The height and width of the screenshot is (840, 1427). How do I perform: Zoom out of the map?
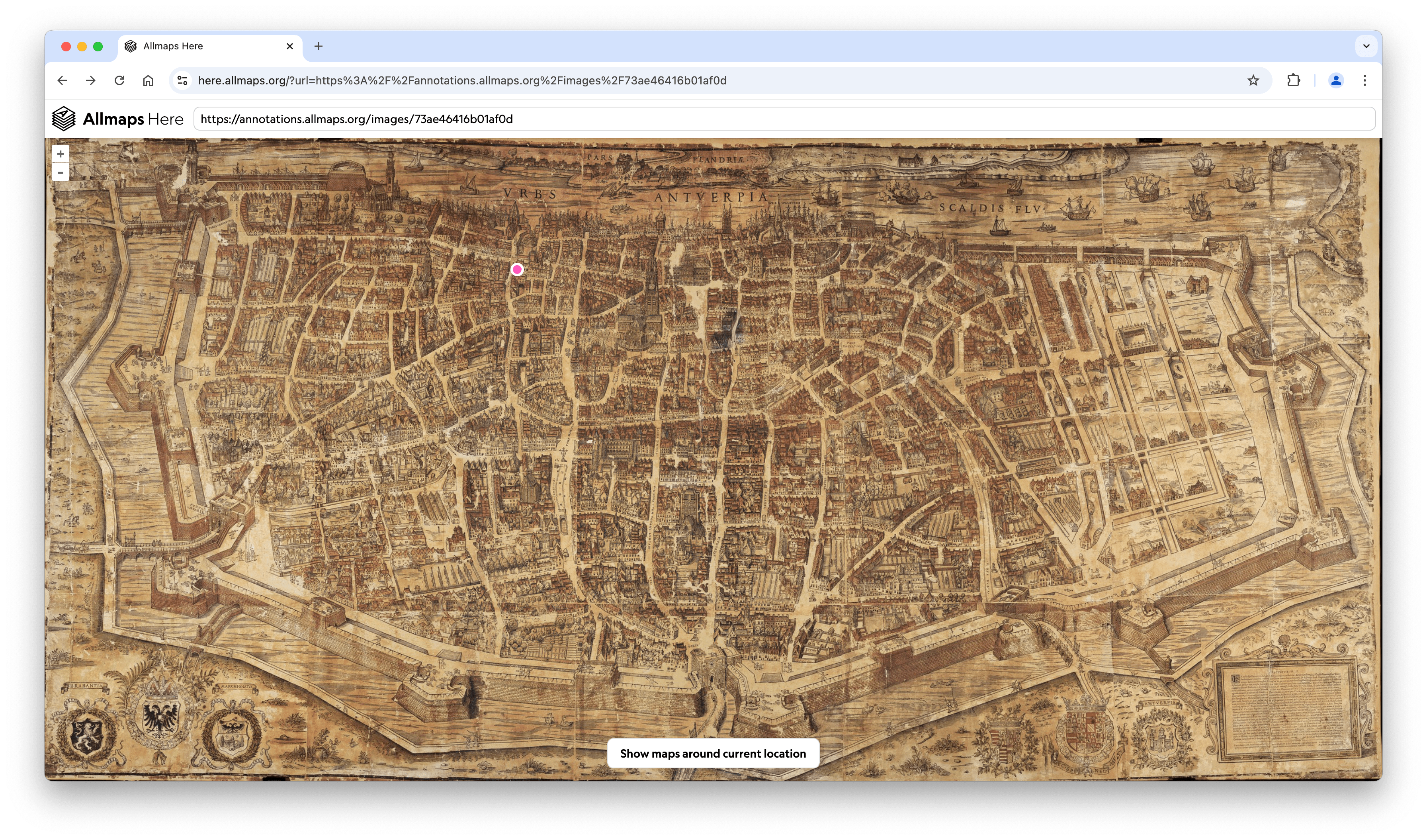click(x=61, y=172)
